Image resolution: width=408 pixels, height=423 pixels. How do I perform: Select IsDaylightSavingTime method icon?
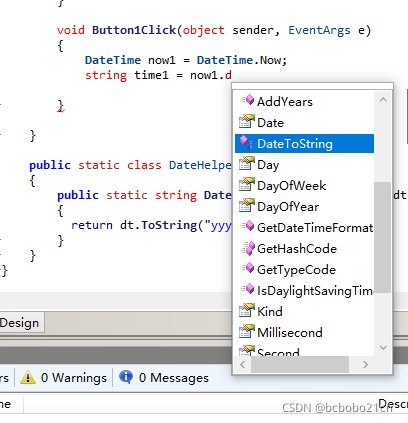[x=247, y=289]
